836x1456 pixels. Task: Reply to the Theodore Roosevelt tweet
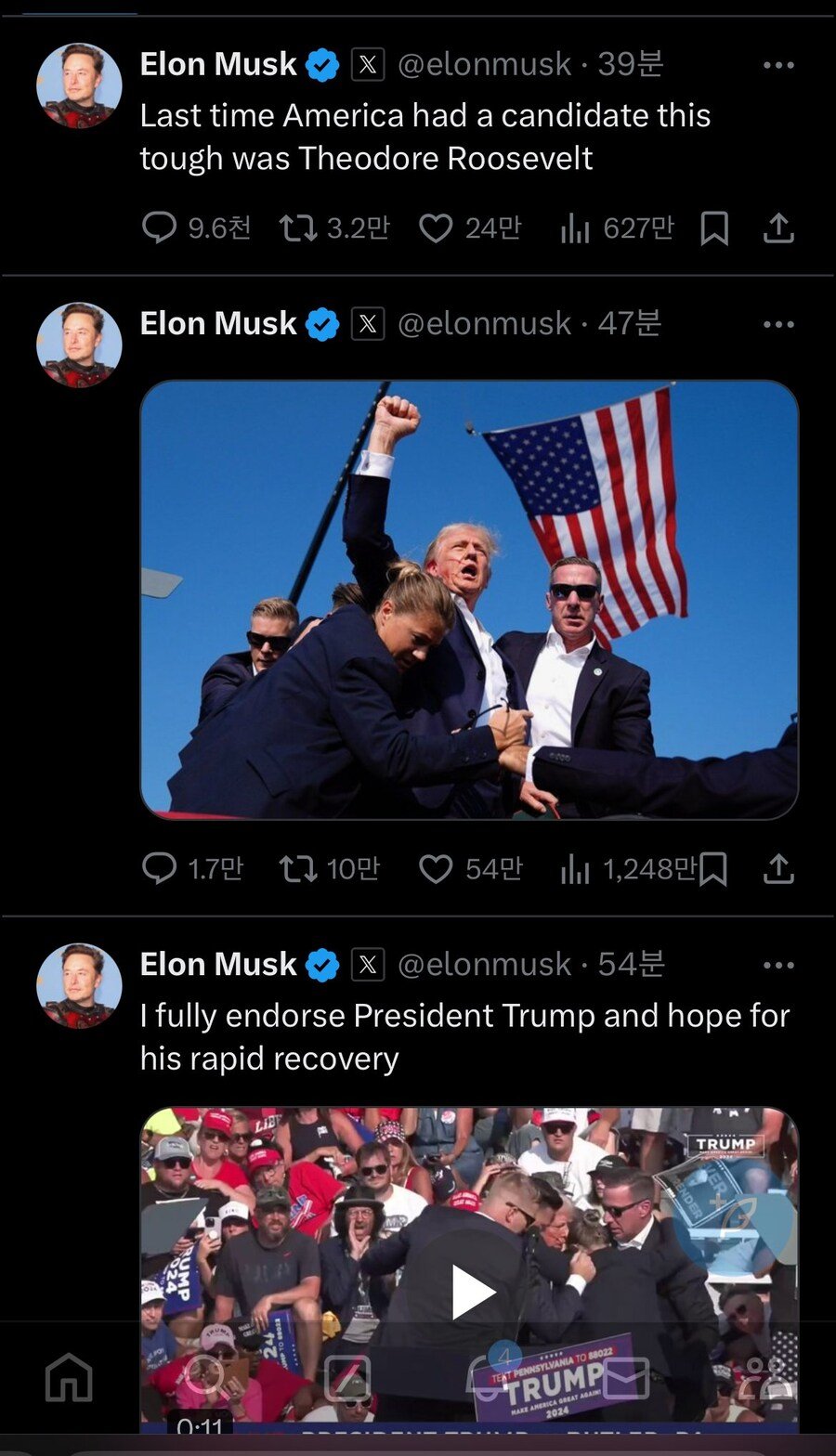pyautogui.click(x=159, y=227)
